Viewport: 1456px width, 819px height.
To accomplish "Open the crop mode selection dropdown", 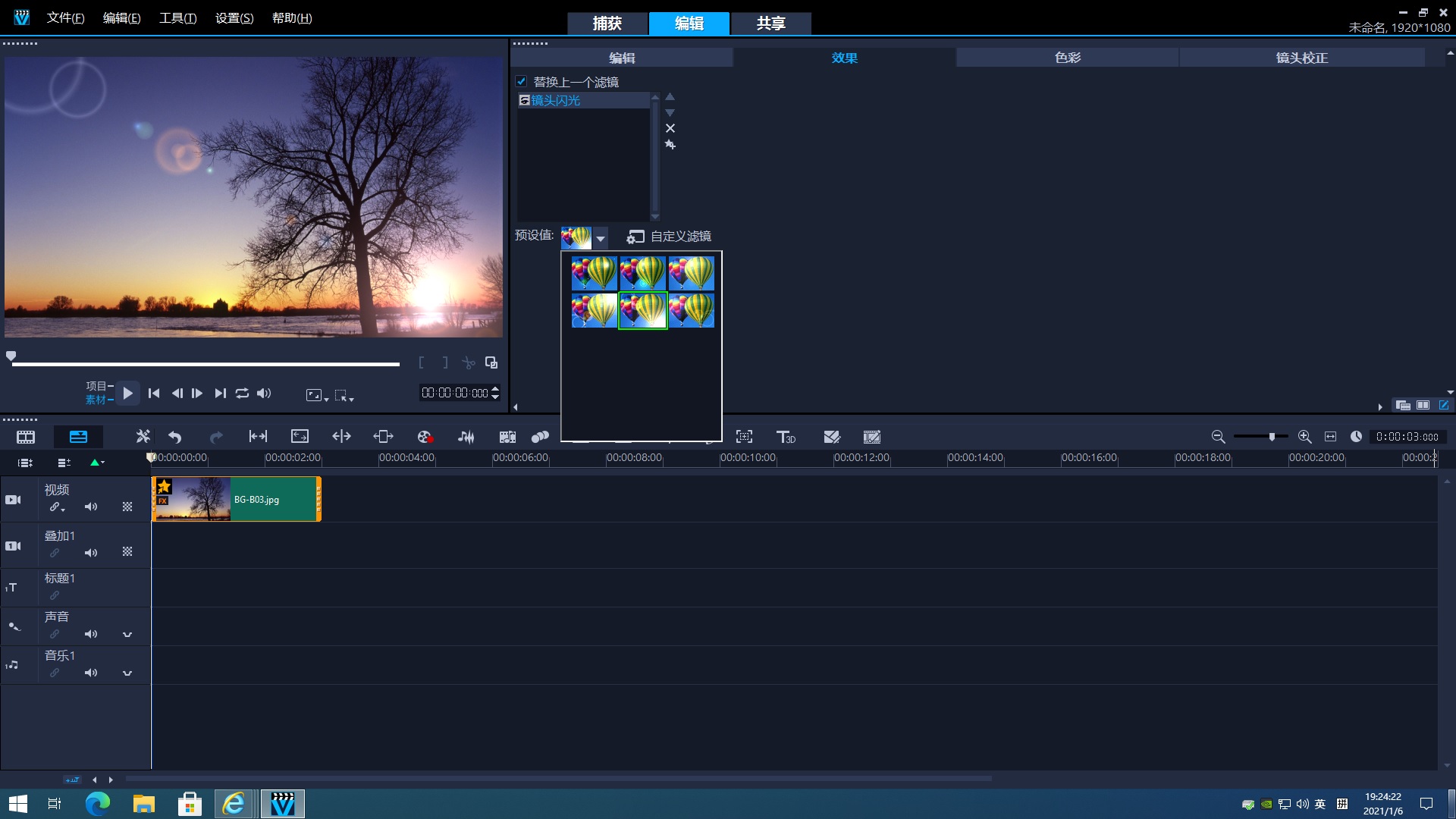I will (344, 395).
